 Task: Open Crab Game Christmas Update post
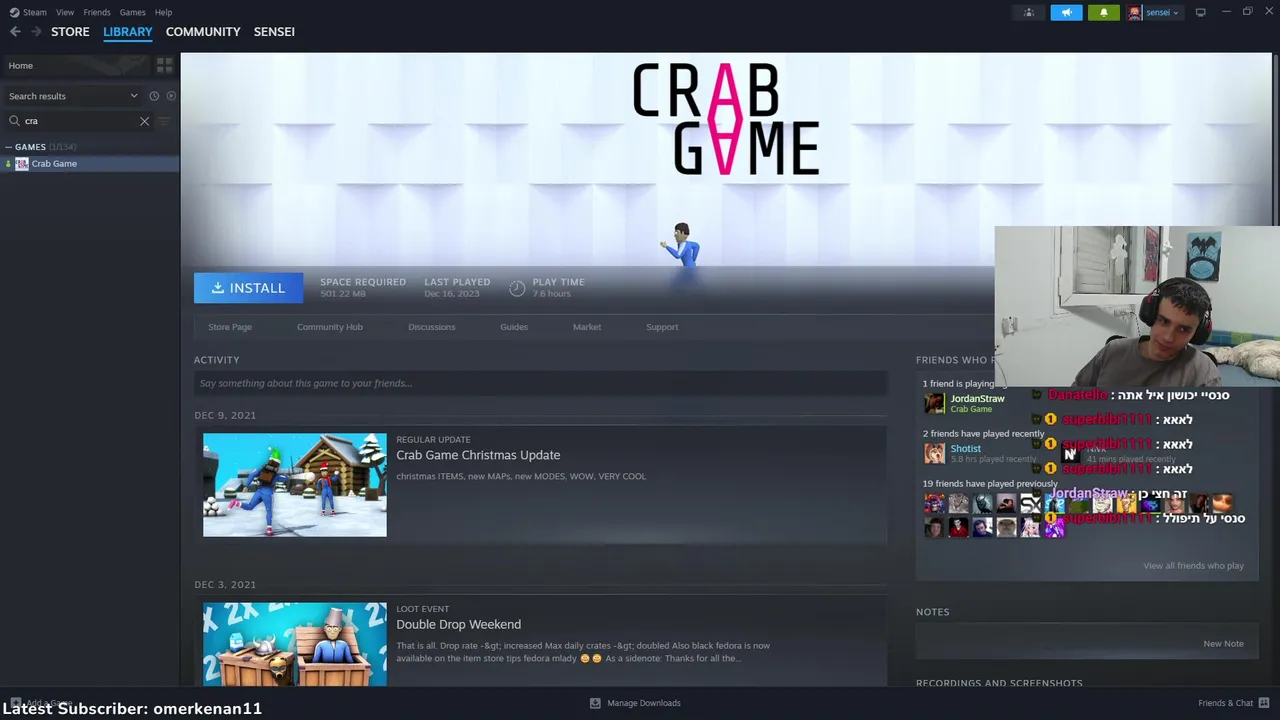coord(478,455)
